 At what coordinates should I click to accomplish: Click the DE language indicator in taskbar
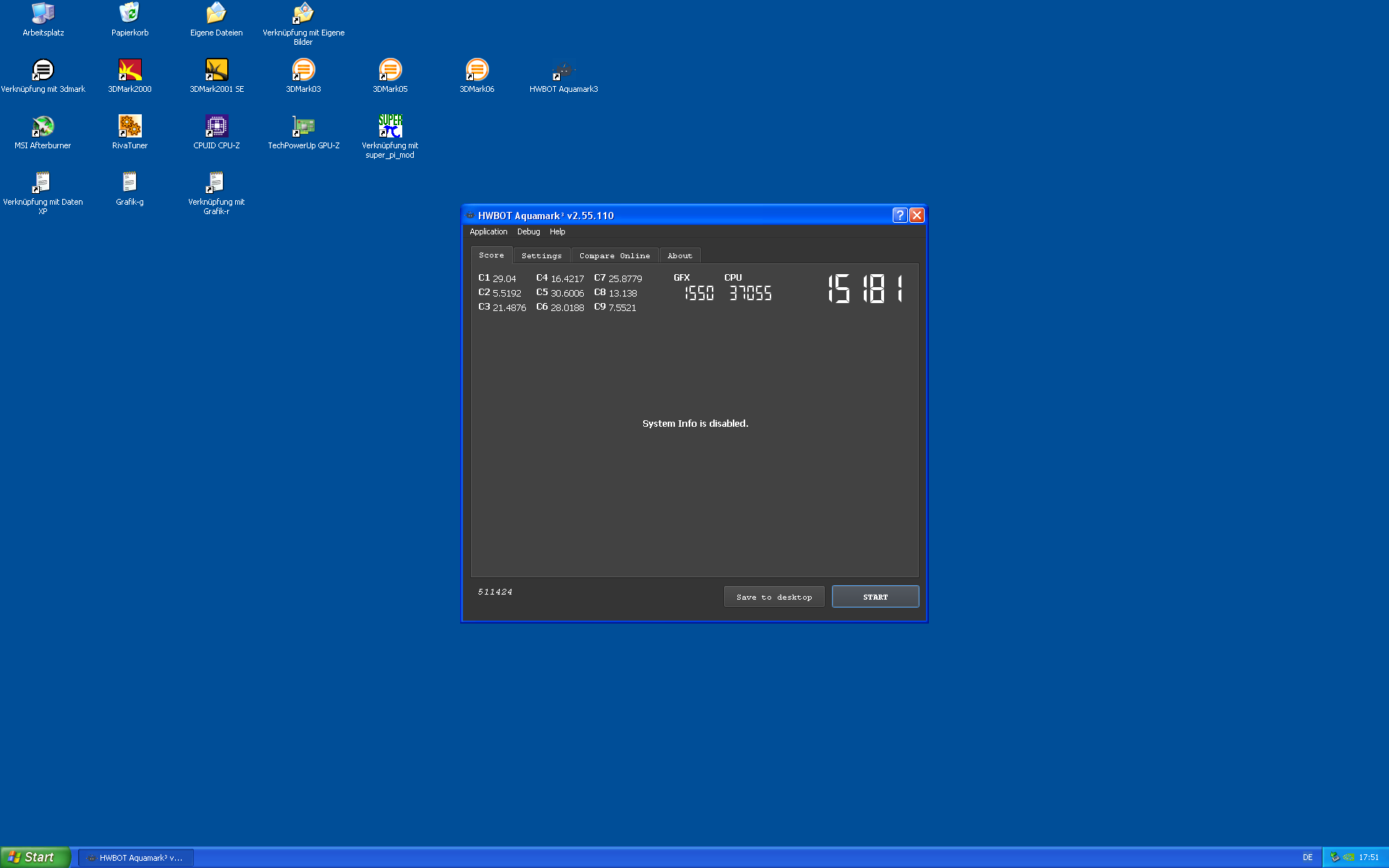[x=1307, y=858]
